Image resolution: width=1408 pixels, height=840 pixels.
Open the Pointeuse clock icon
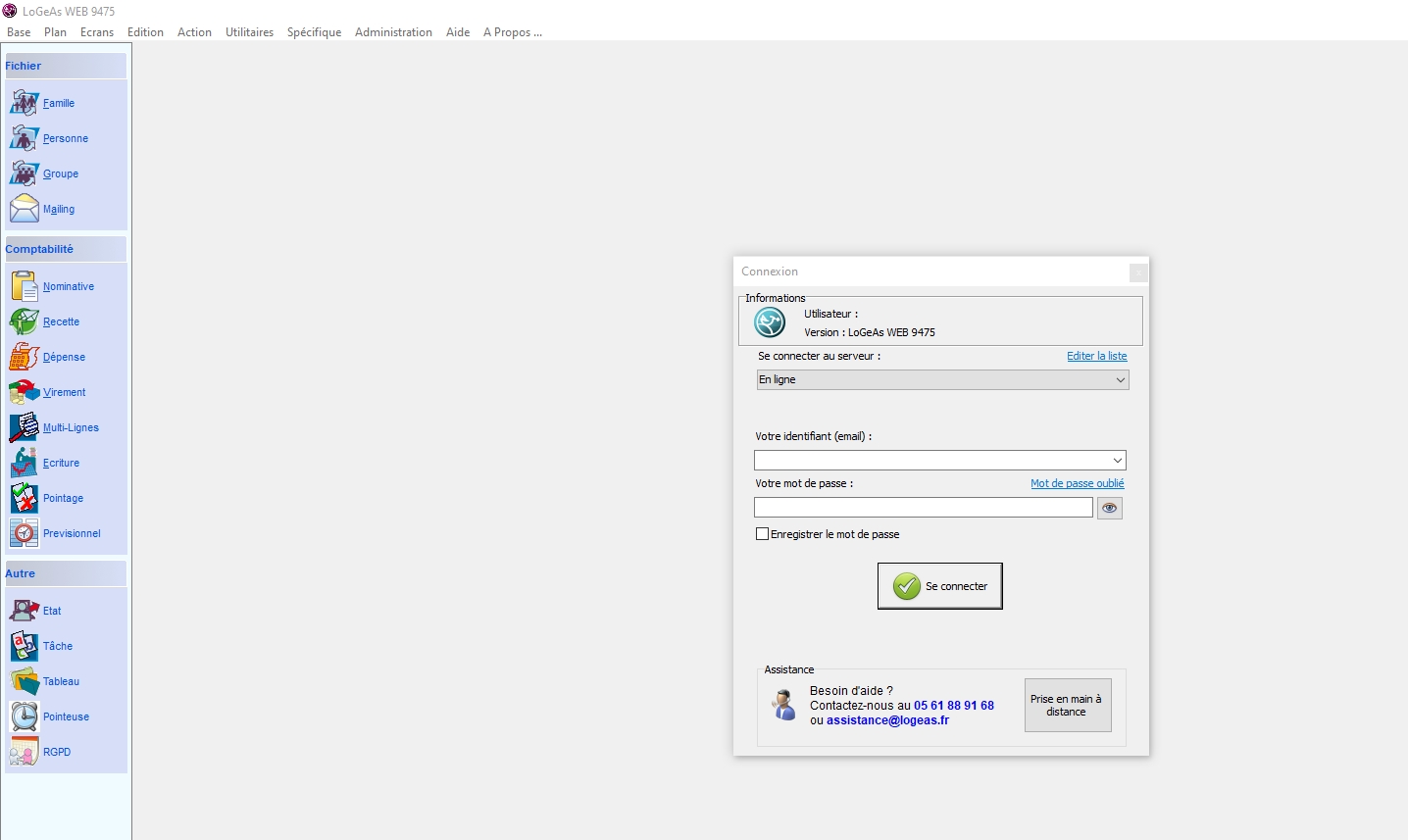pos(25,716)
